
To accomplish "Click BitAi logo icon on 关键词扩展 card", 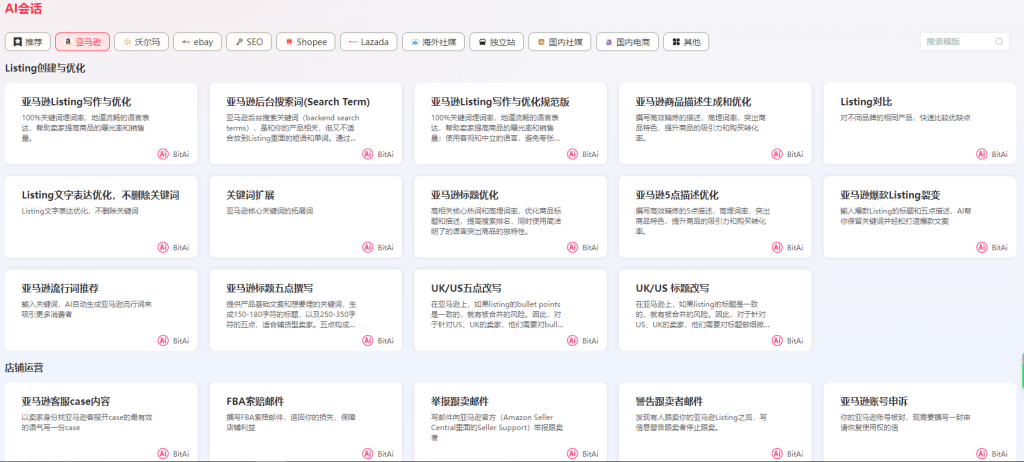I will pyautogui.click(x=367, y=247).
